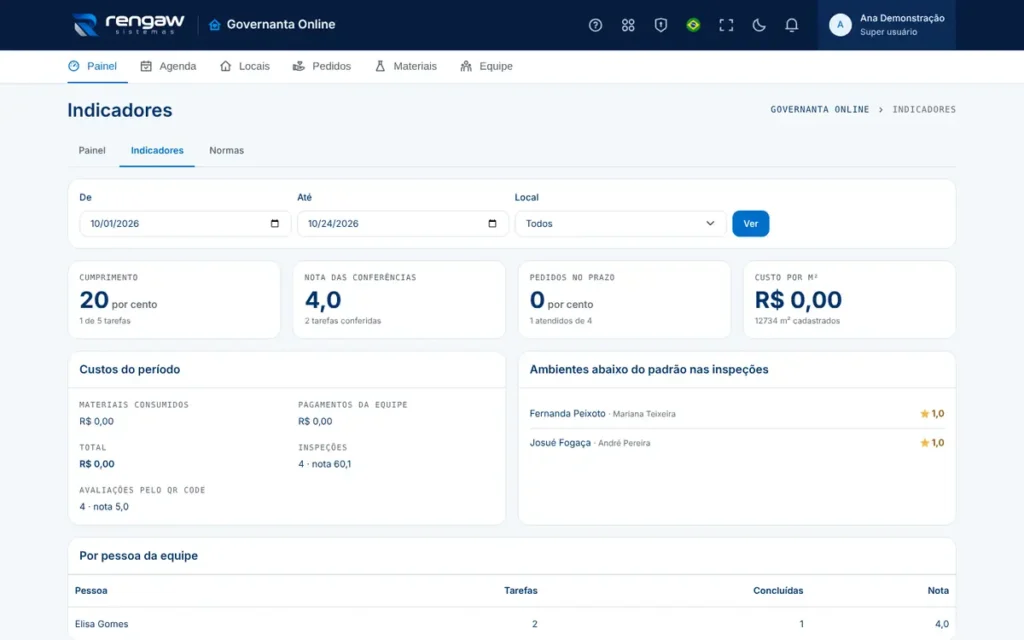Click the Governanta Online home icon
The height and width of the screenshot is (640, 1024).
pos(214,25)
